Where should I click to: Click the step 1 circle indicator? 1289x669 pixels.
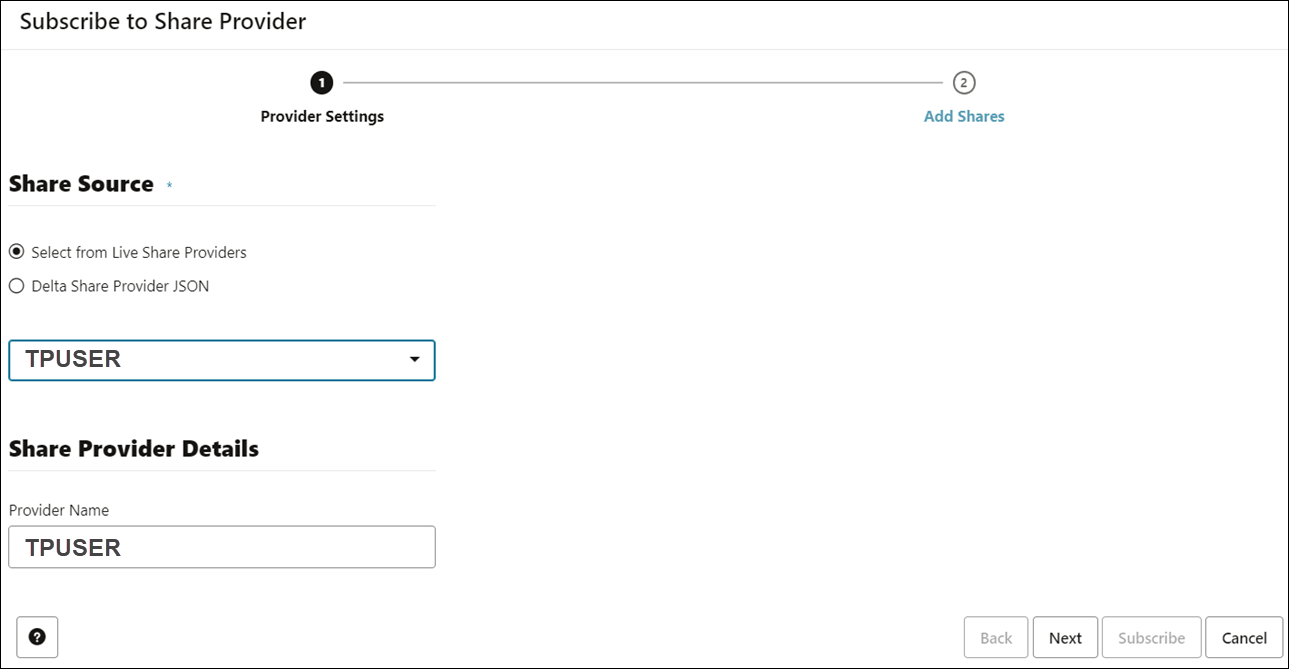coord(322,83)
